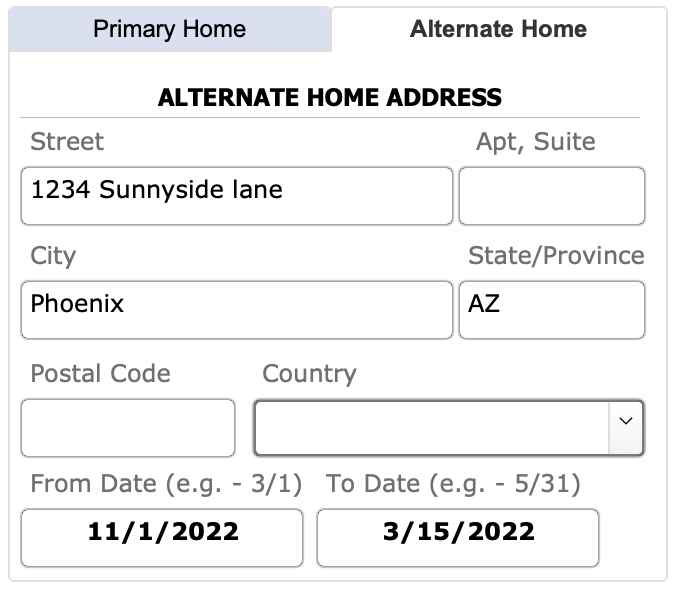Click the From Date (e.g. - 3/1) label
The height and width of the screenshot is (590, 678).
coord(166,484)
